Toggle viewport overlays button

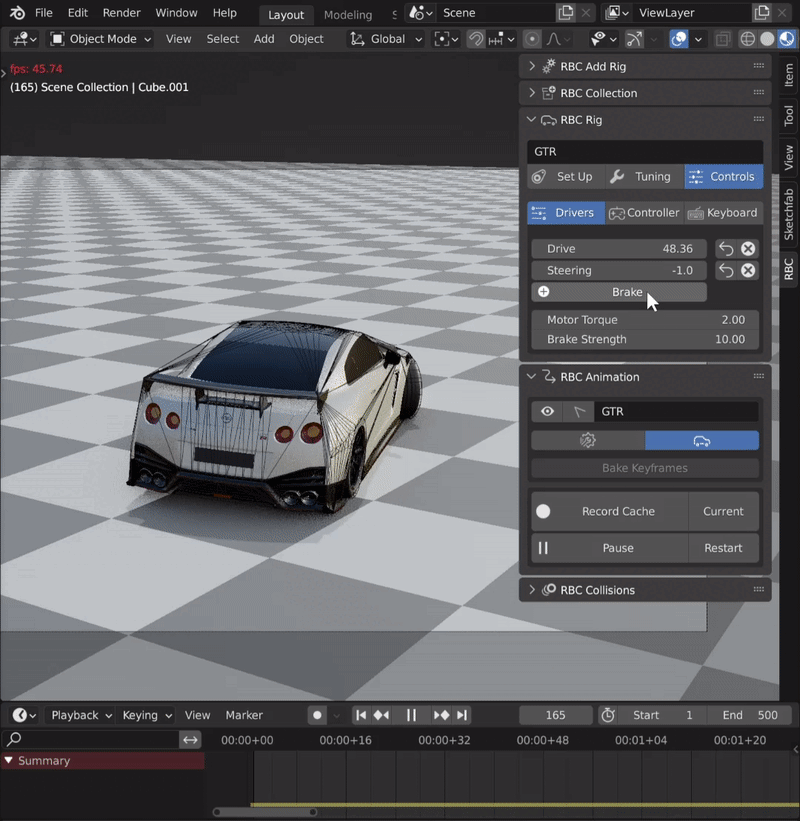coord(679,39)
